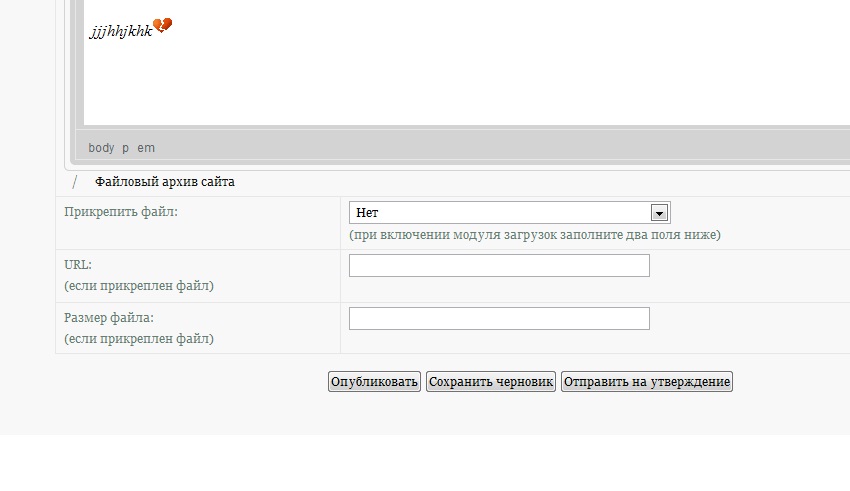This screenshot has width=850, height=491.
Task: Click the Сохранить черновик button
Action: tap(491, 382)
